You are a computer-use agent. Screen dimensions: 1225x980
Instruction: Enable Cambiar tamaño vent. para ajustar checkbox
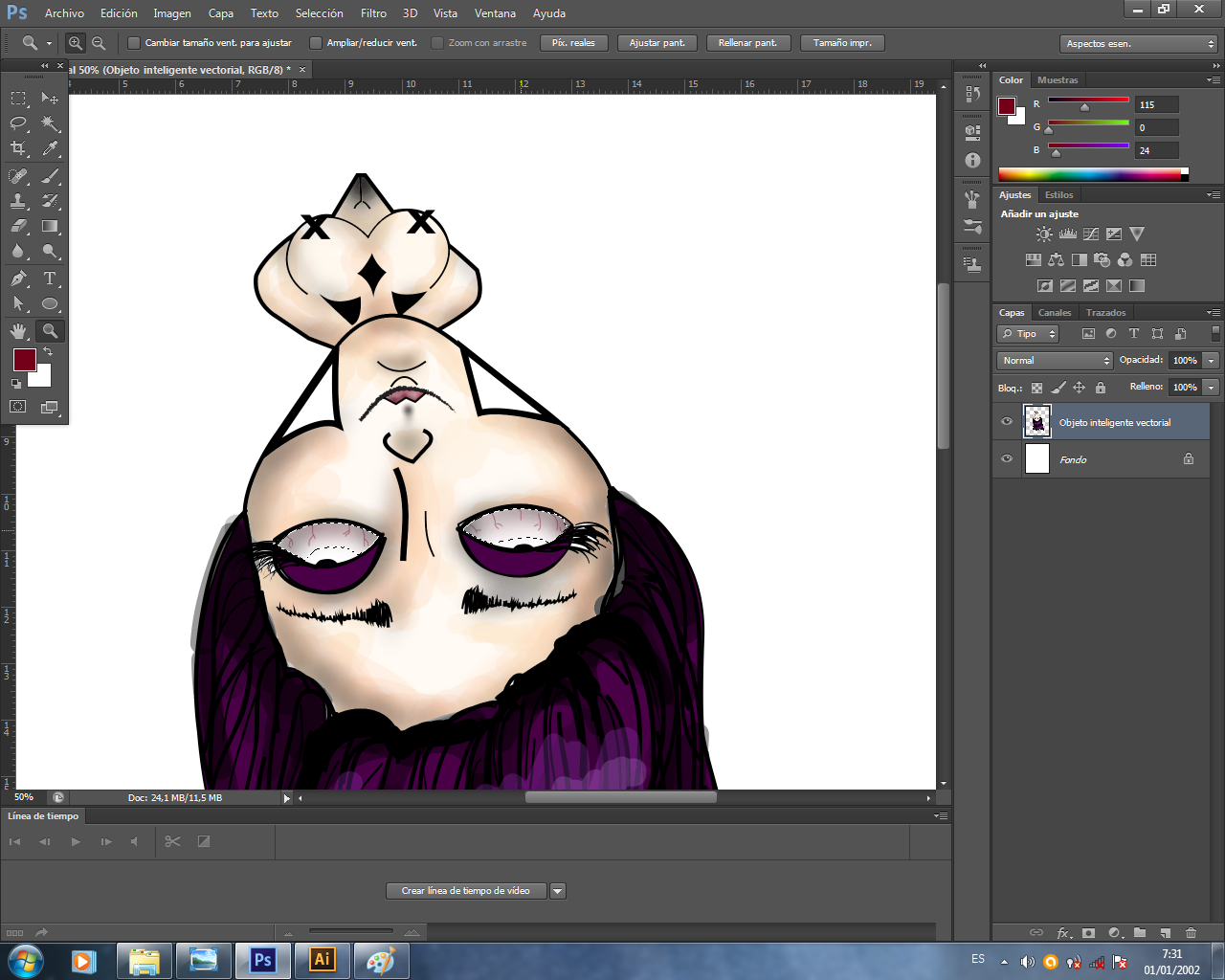click(134, 43)
